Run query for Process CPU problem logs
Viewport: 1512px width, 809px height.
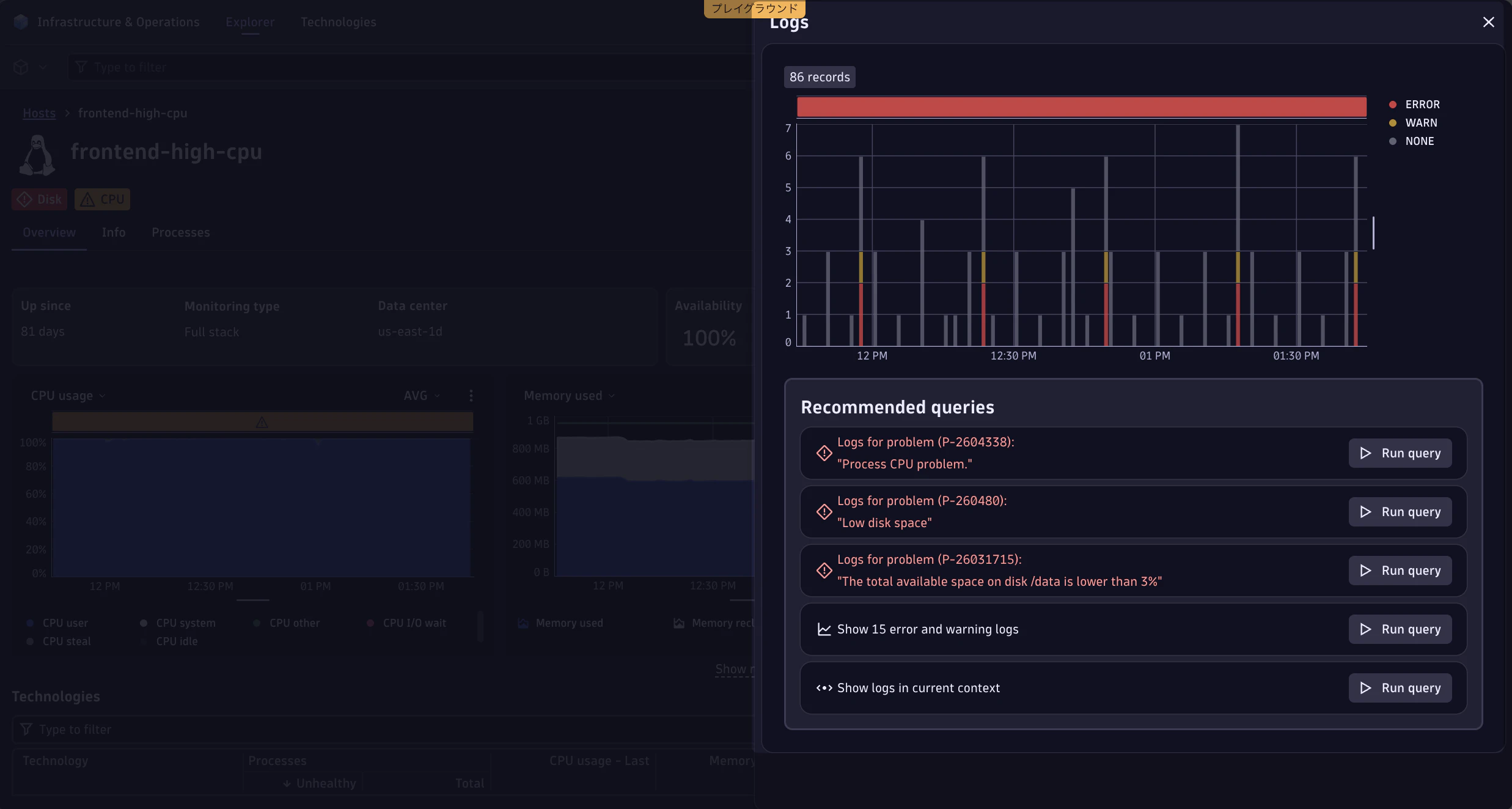[x=1400, y=453]
